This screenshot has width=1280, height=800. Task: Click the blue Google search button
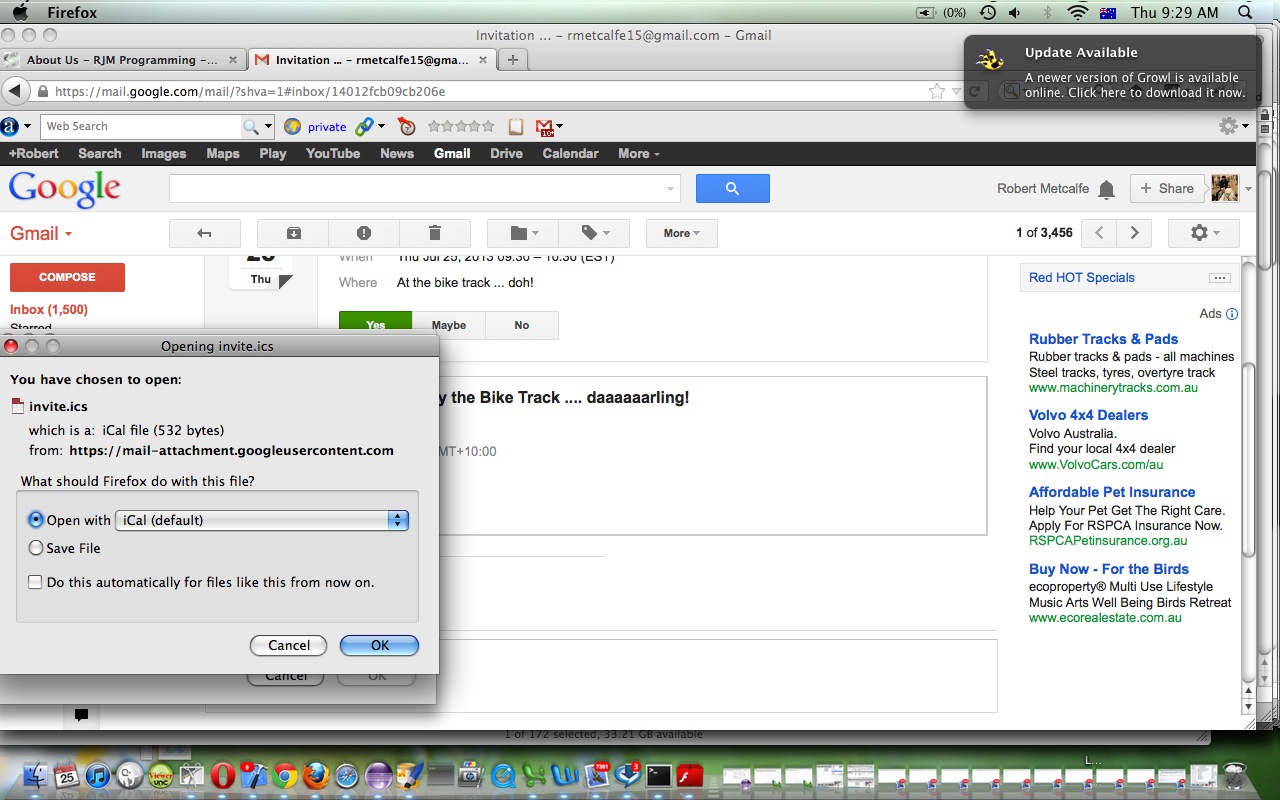click(732, 188)
